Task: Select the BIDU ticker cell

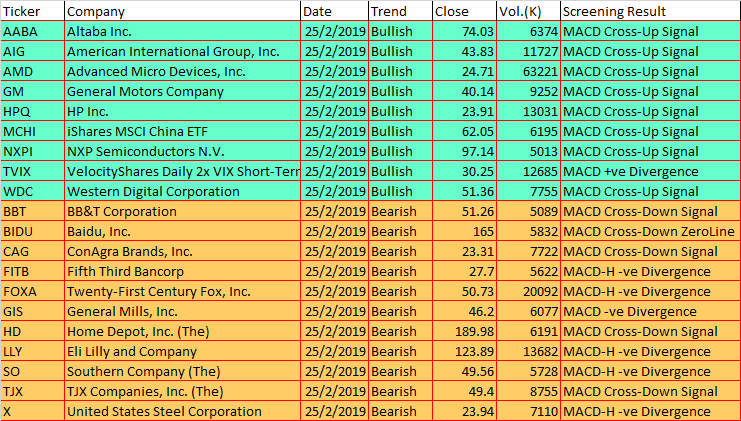Action: [33, 231]
